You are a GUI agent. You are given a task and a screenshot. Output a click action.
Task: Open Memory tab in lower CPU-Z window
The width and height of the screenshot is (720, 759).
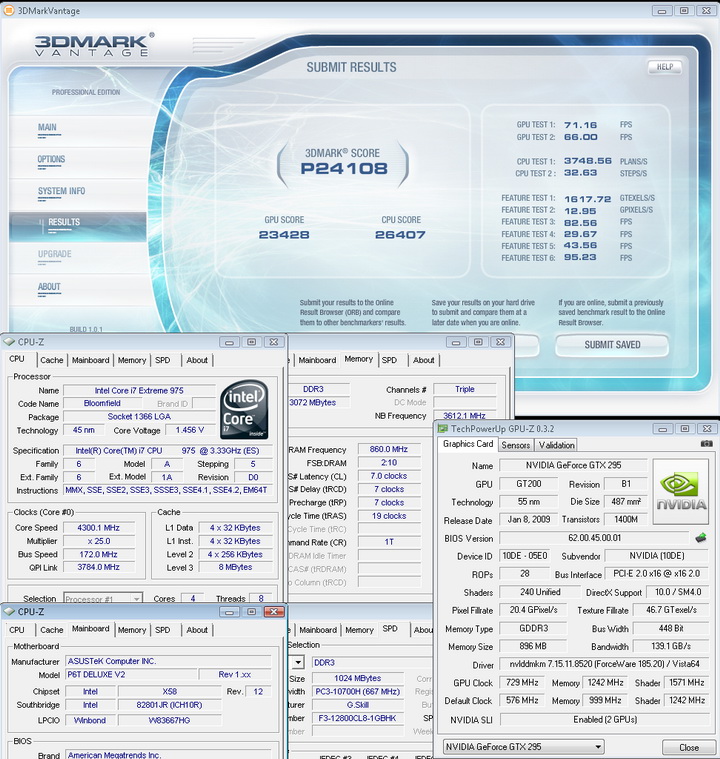point(132,630)
